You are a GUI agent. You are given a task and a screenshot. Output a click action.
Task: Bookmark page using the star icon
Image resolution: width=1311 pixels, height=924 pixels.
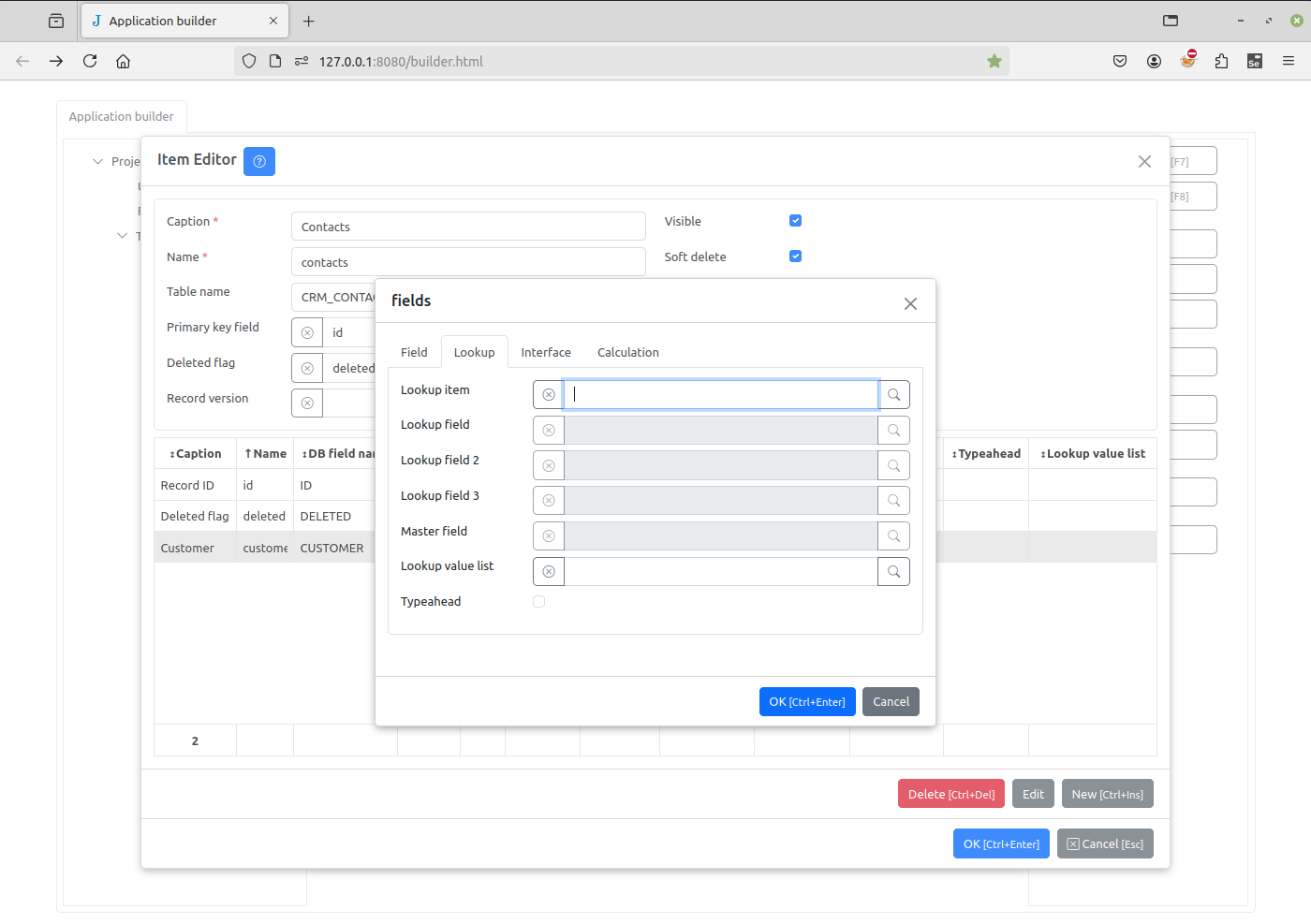tap(994, 62)
